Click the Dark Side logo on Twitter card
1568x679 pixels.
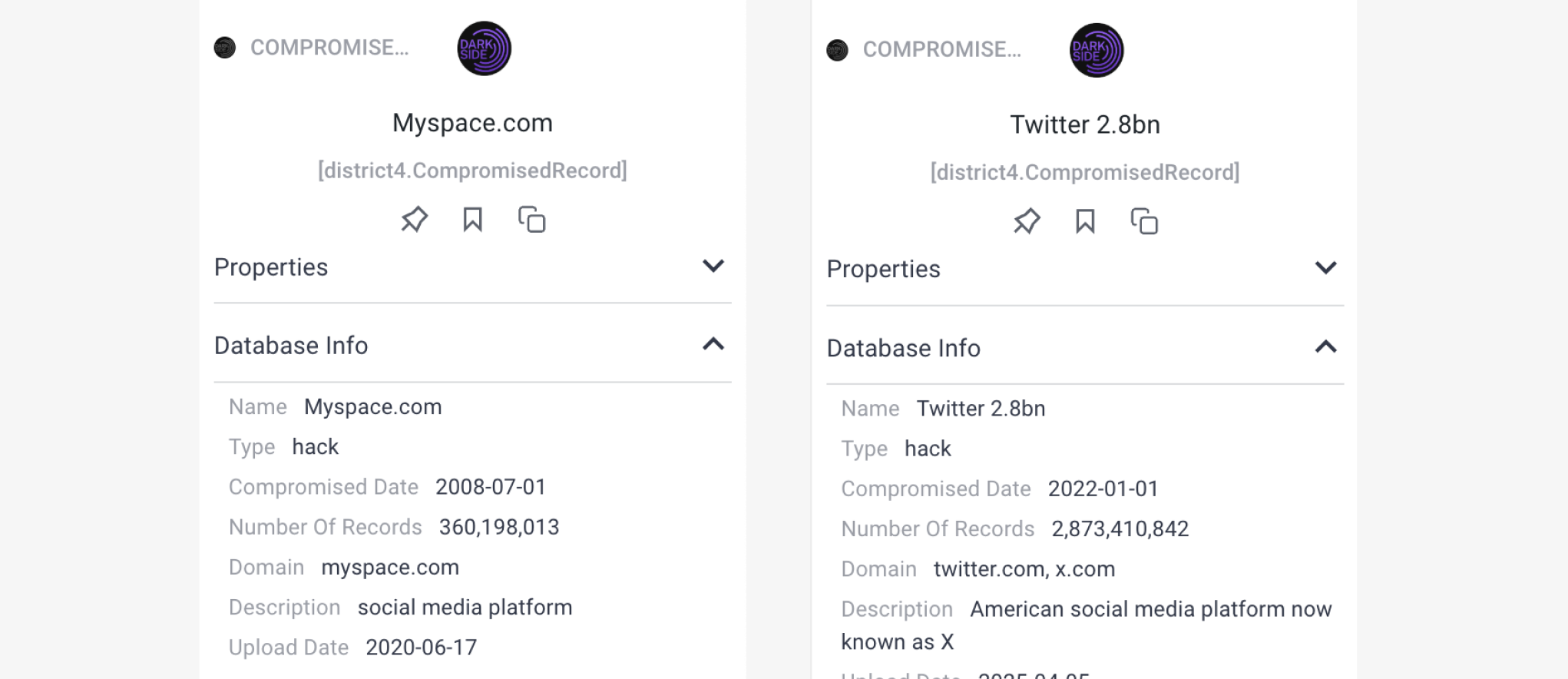[x=1097, y=50]
